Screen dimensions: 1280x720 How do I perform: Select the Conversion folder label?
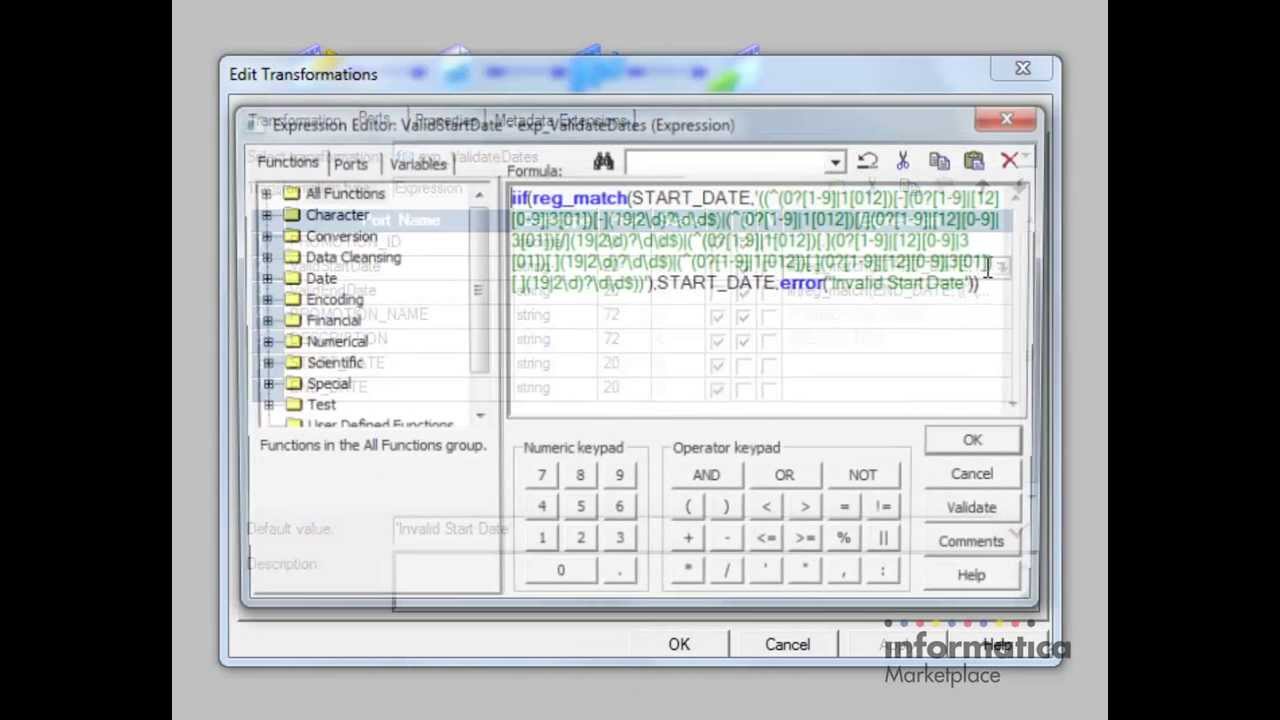[341, 236]
